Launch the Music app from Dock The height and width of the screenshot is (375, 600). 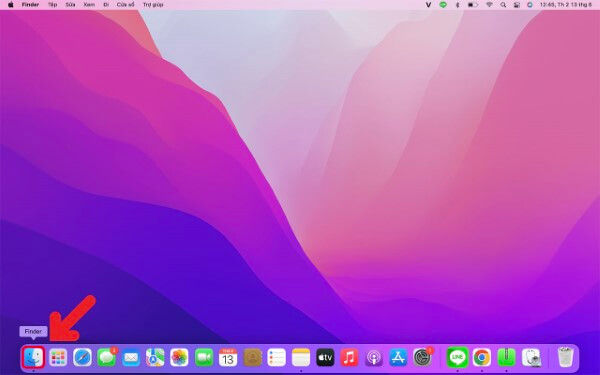[349, 358]
